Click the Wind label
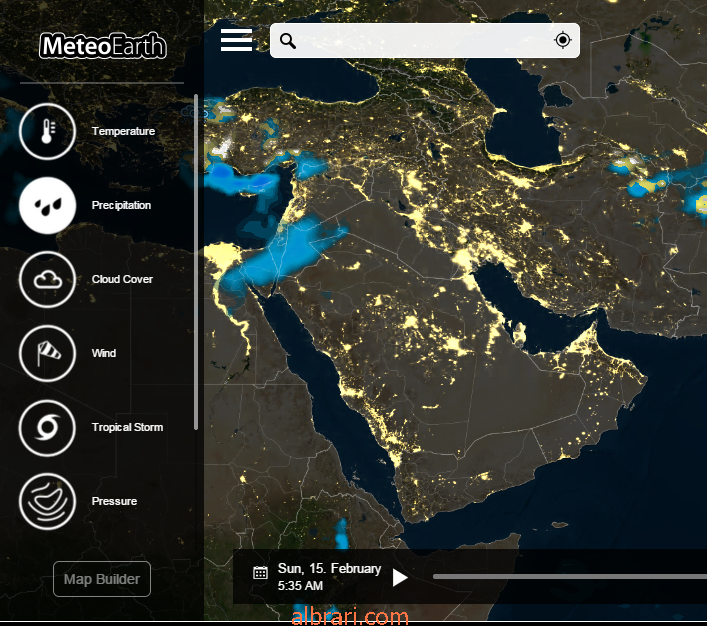707x626 pixels. point(104,353)
